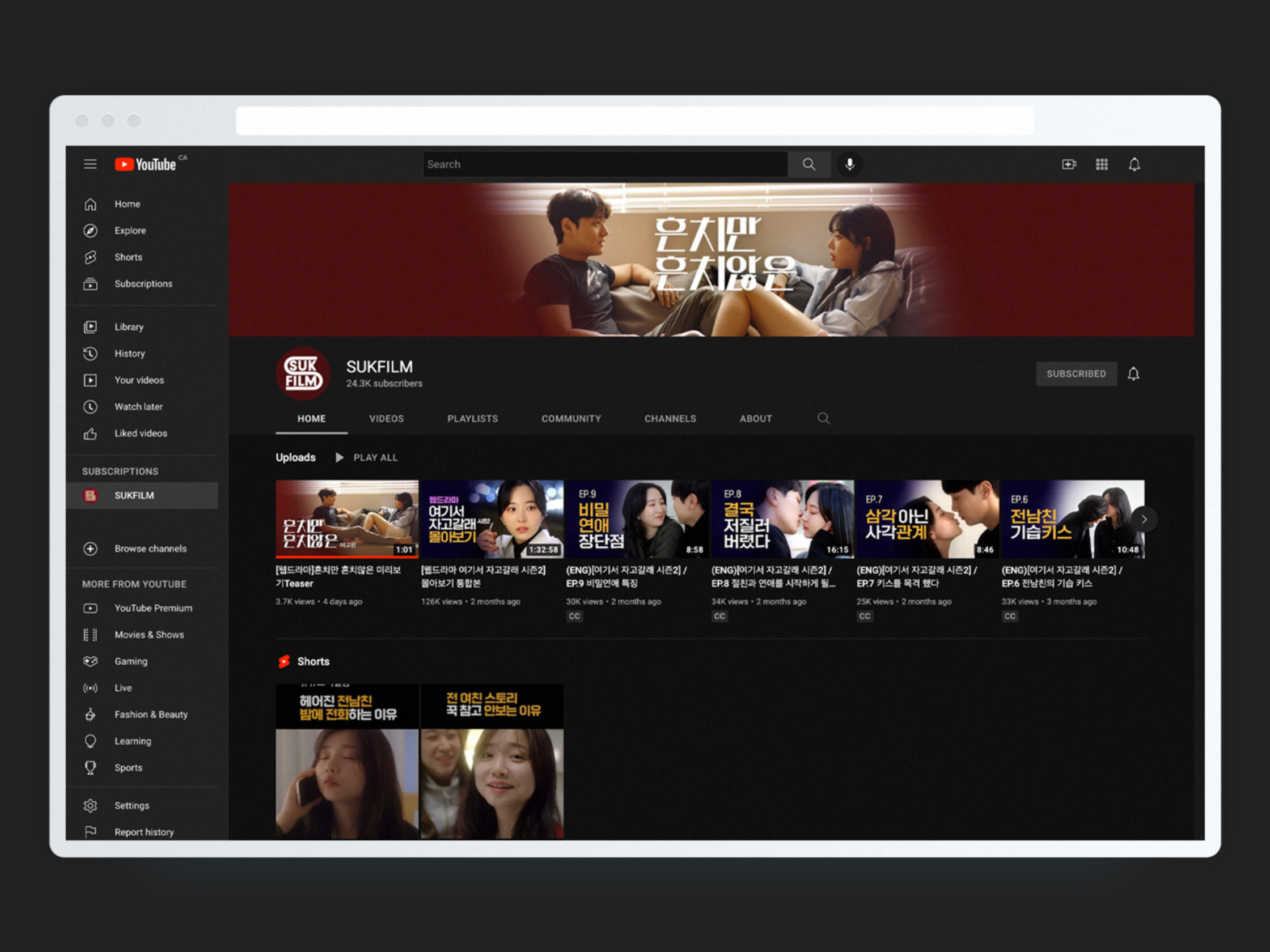This screenshot has height=952, width=1270.
Task: Open Fashion & Beauty
Action: [142, 715]
